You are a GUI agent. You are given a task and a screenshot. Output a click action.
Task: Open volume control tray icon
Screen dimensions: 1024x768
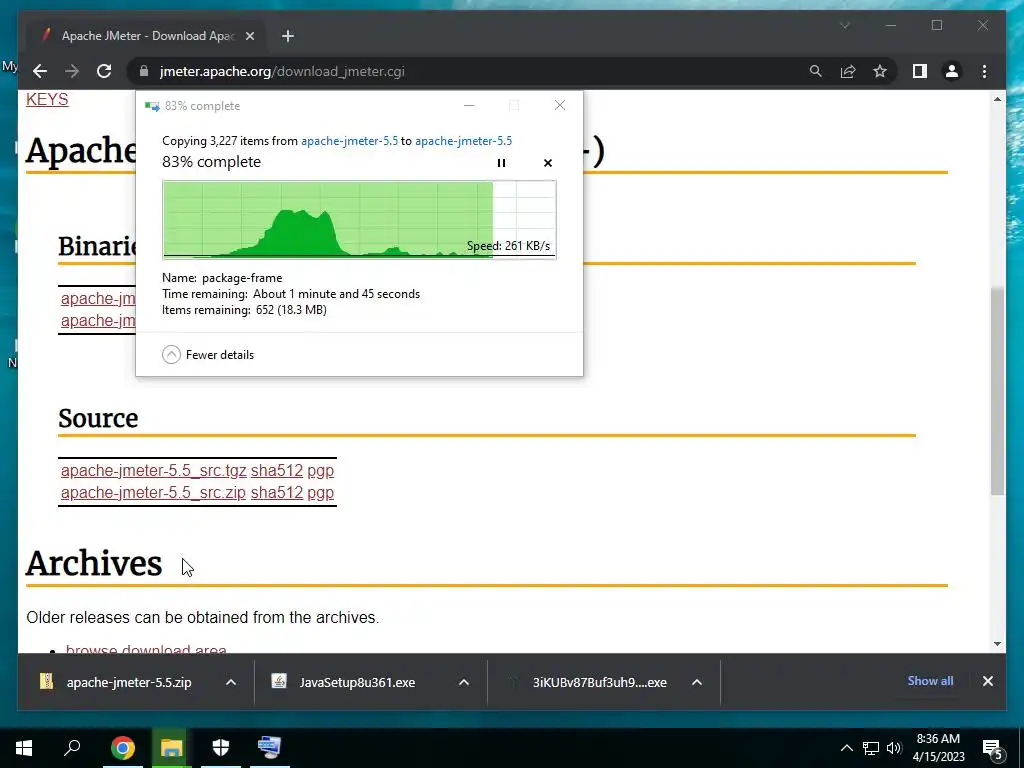[x=894, y=748]
